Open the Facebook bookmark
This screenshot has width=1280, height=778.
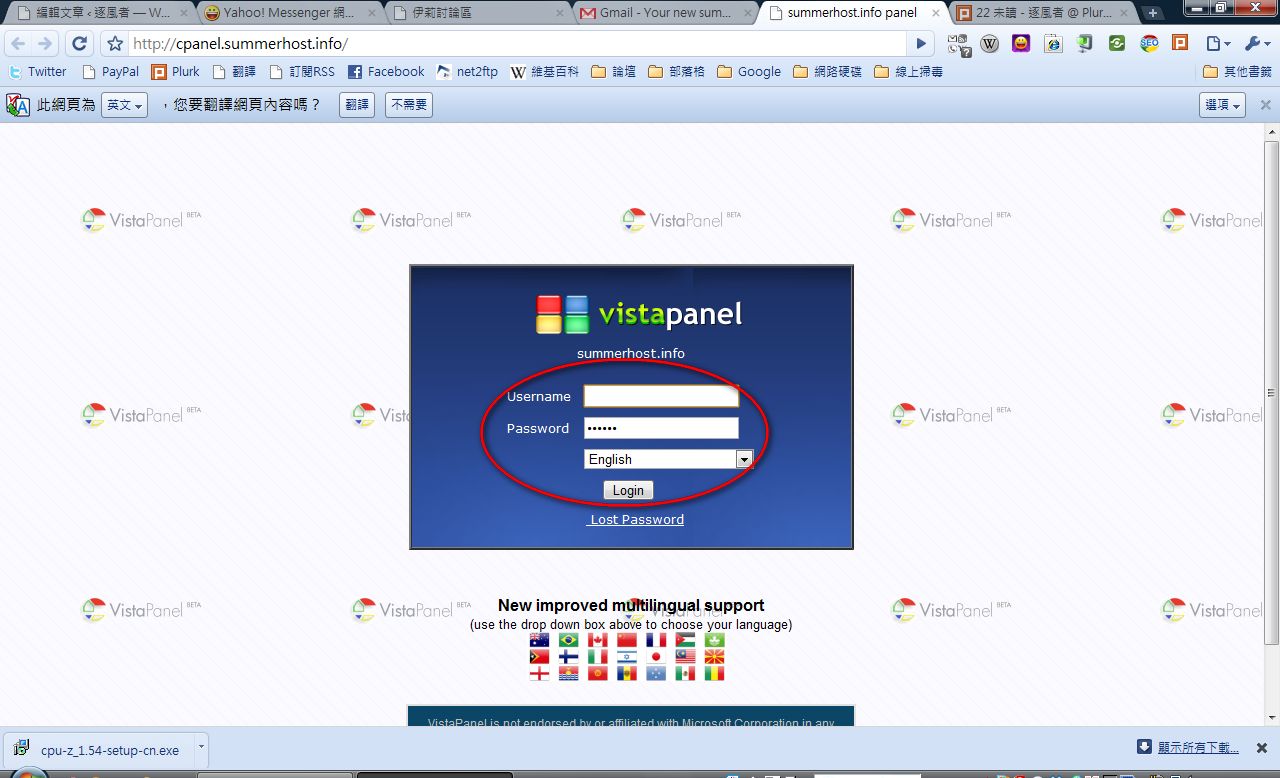pos(386,72)
